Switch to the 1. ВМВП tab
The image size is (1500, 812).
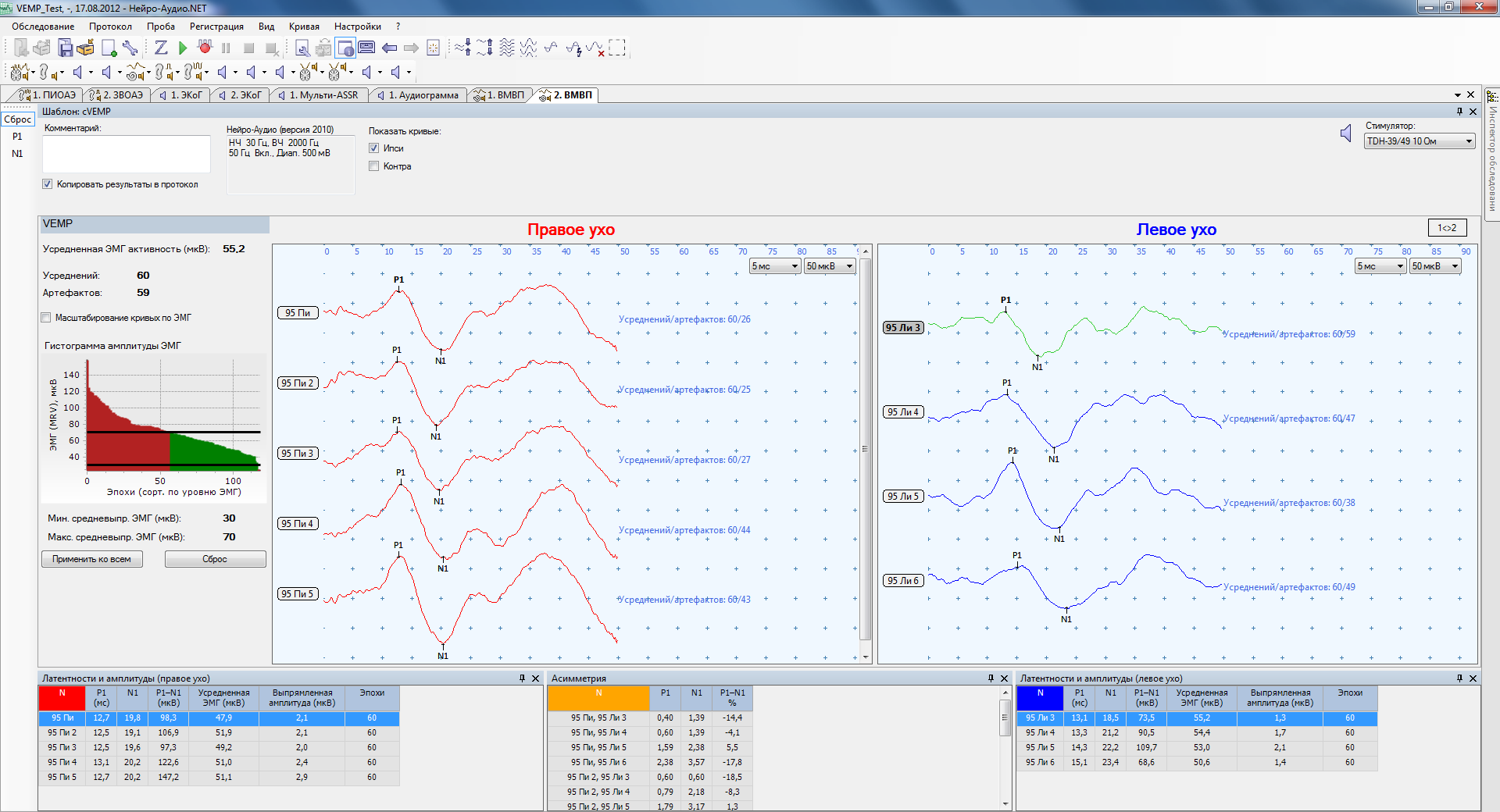[500, 95]
